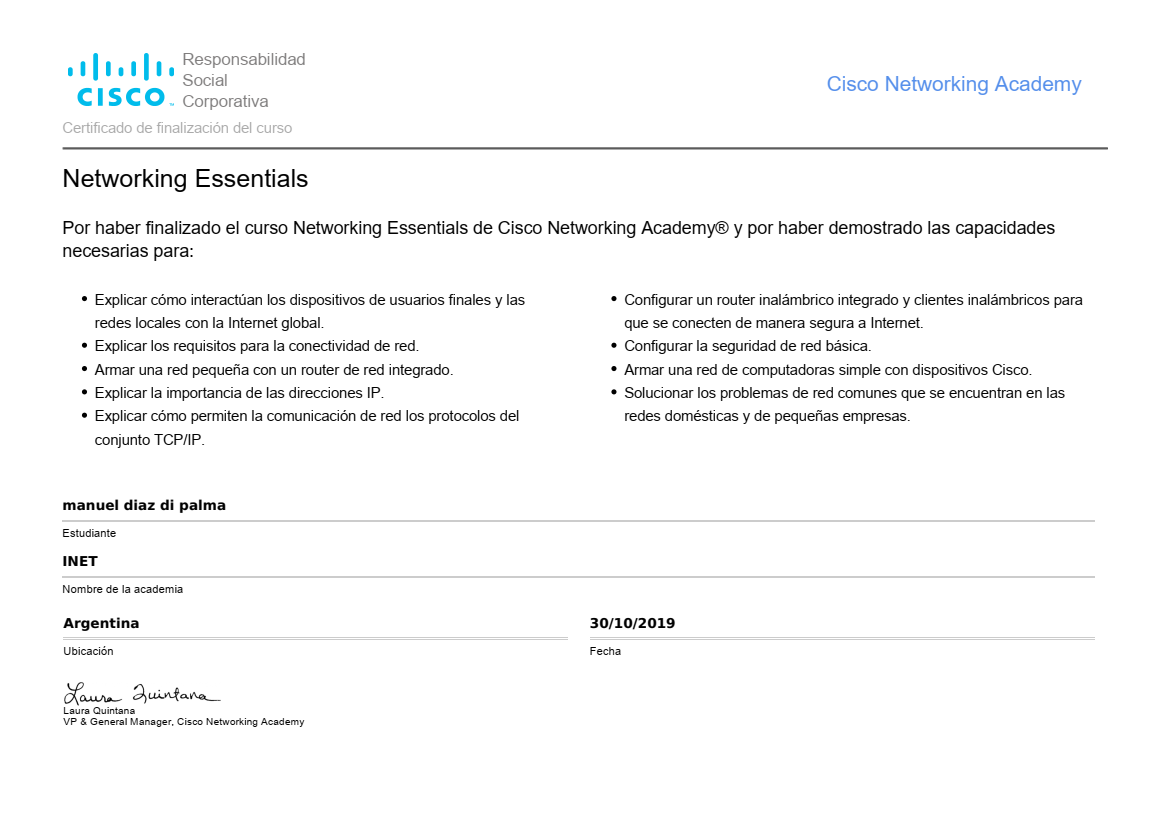Viewport: 1172px width, 828px height.
Task: Click the VP & General Manager title line
Action: (183, 721)
